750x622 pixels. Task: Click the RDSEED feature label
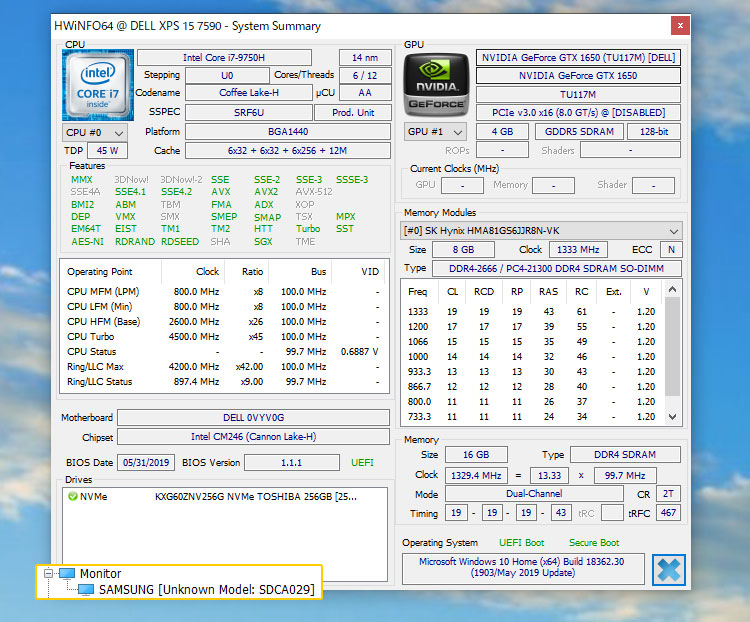tap(180, 242)
